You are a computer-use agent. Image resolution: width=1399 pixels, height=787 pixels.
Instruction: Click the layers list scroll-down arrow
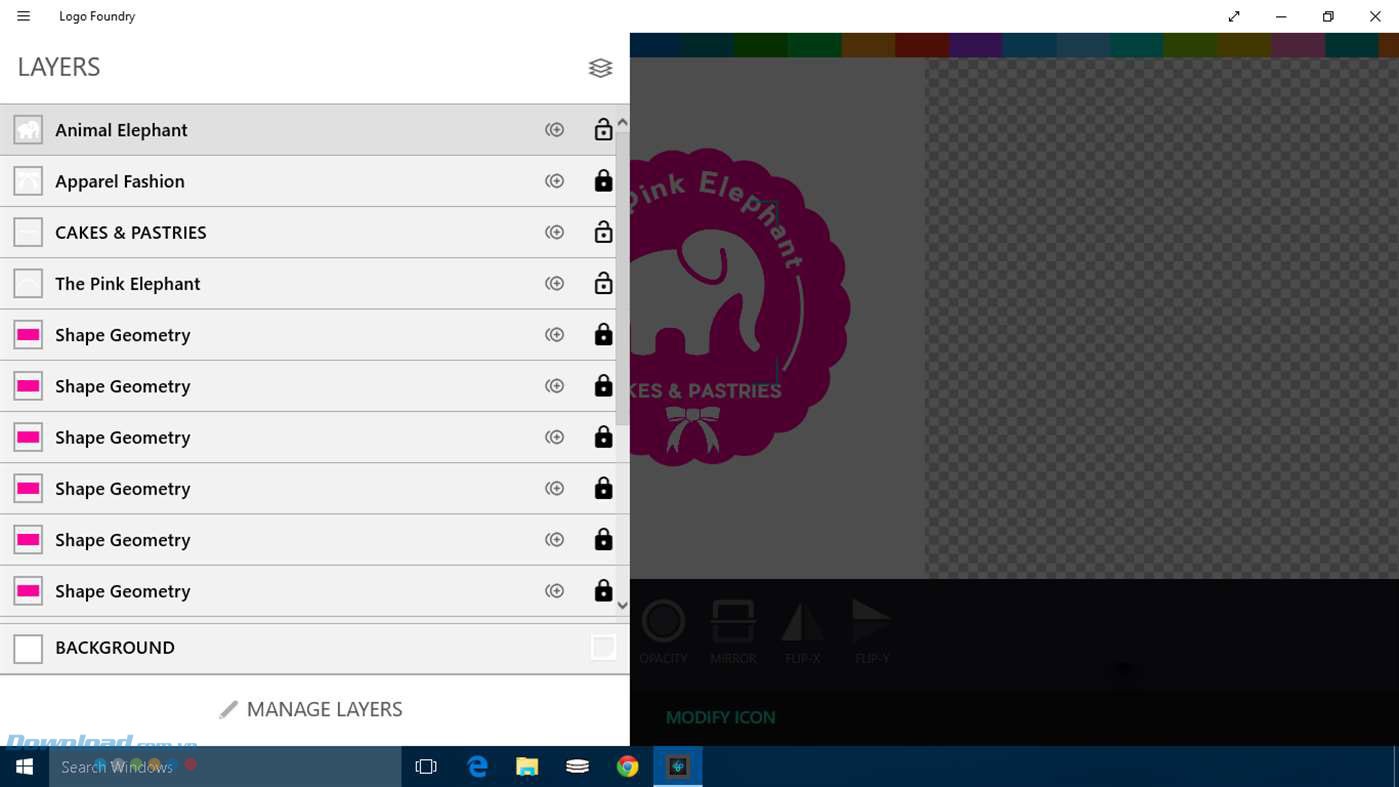click(x=622, y=605)
